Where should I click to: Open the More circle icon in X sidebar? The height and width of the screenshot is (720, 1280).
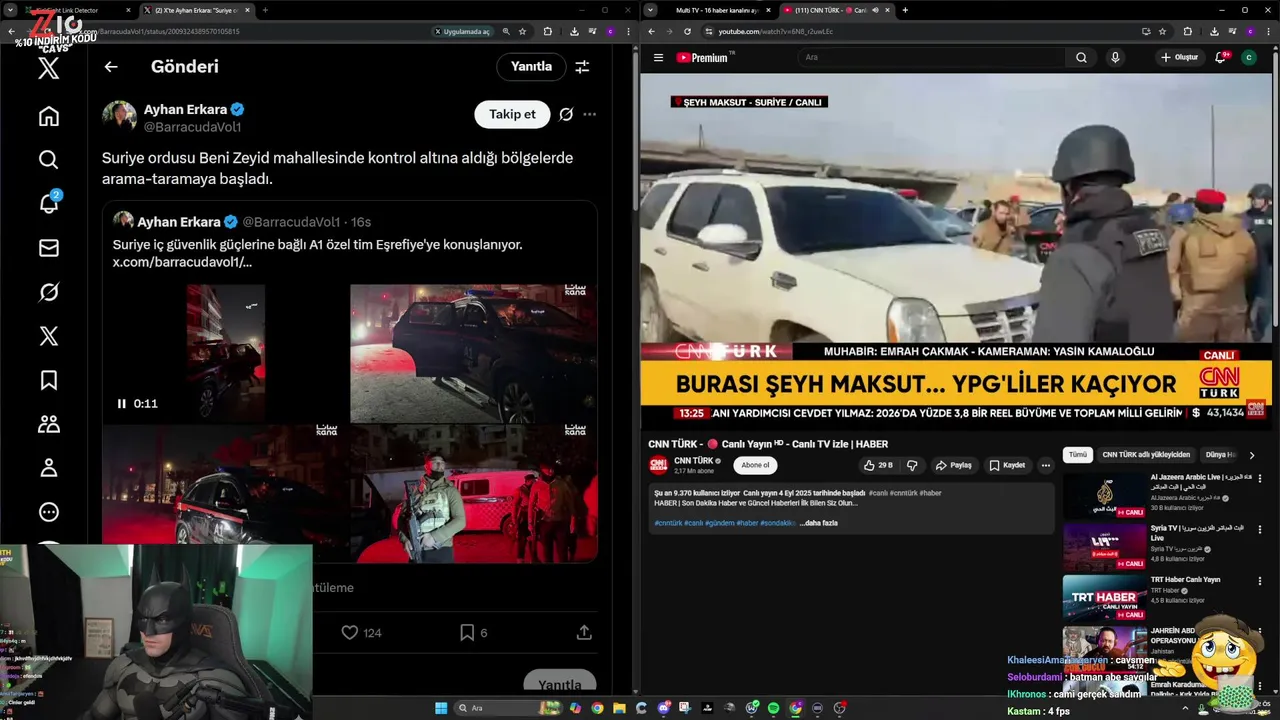click(x=49, y=512)
